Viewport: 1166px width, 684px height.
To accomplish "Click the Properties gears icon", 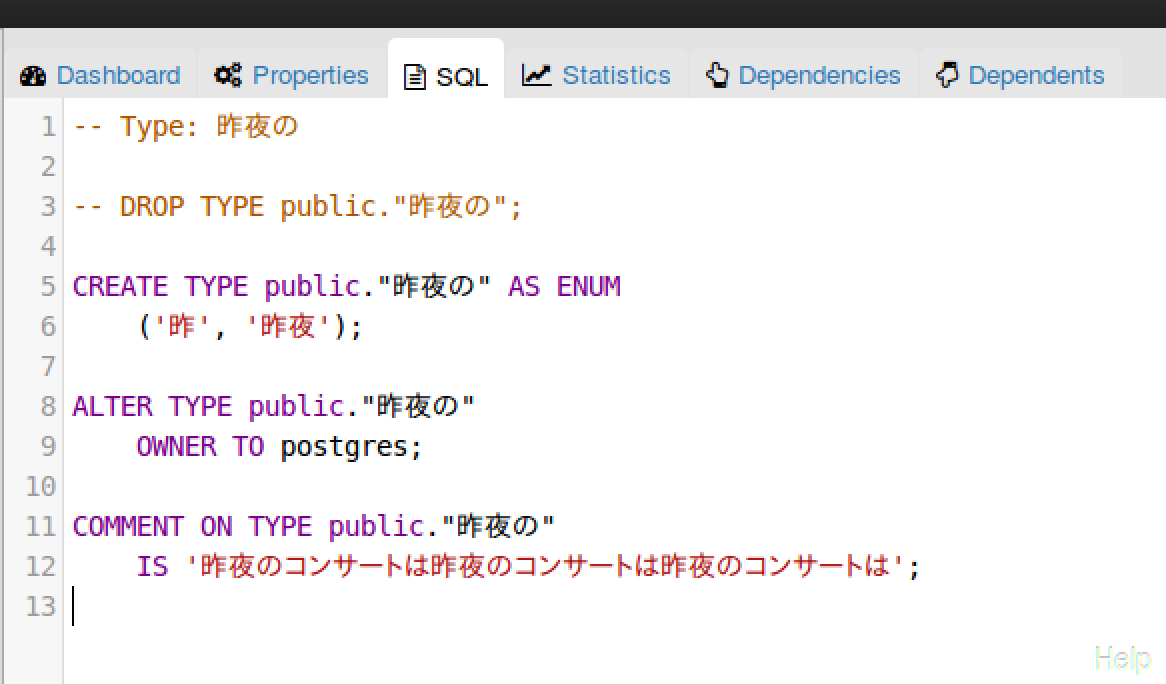I will pyautogui.click(x=228, y=76).
